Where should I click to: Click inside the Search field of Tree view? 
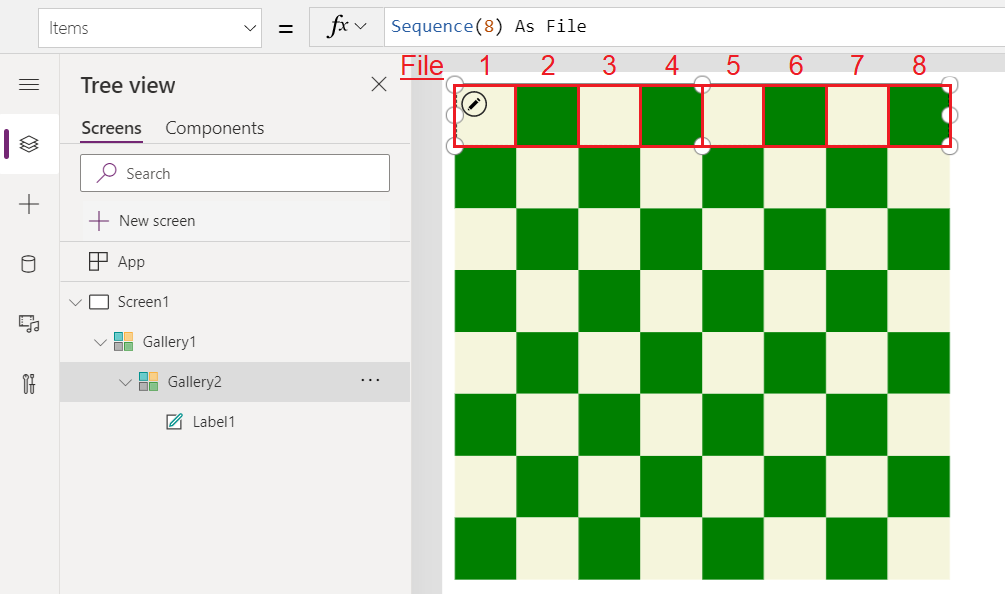(235, 173)
